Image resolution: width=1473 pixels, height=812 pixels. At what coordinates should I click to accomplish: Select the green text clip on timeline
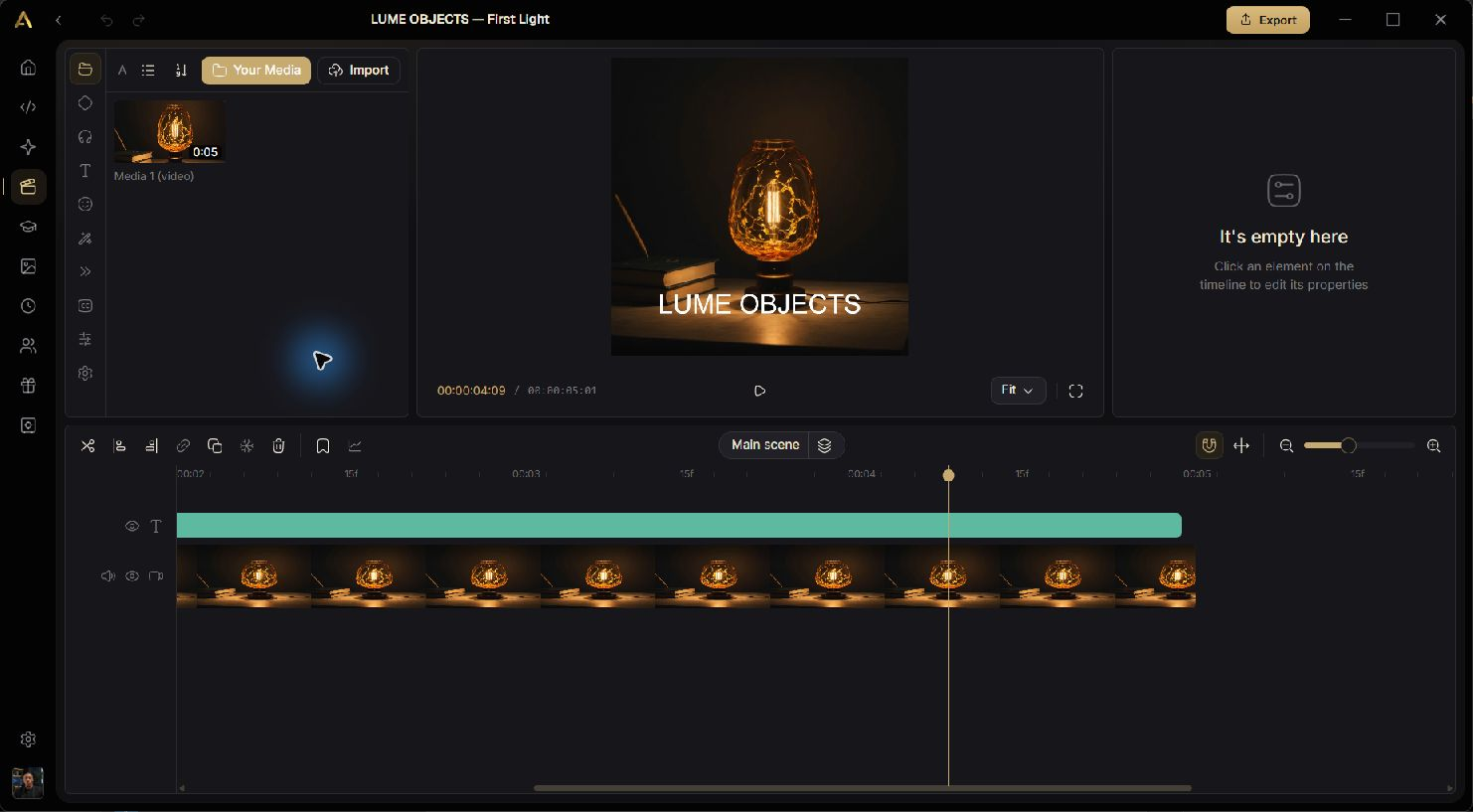tap(679, 526)
